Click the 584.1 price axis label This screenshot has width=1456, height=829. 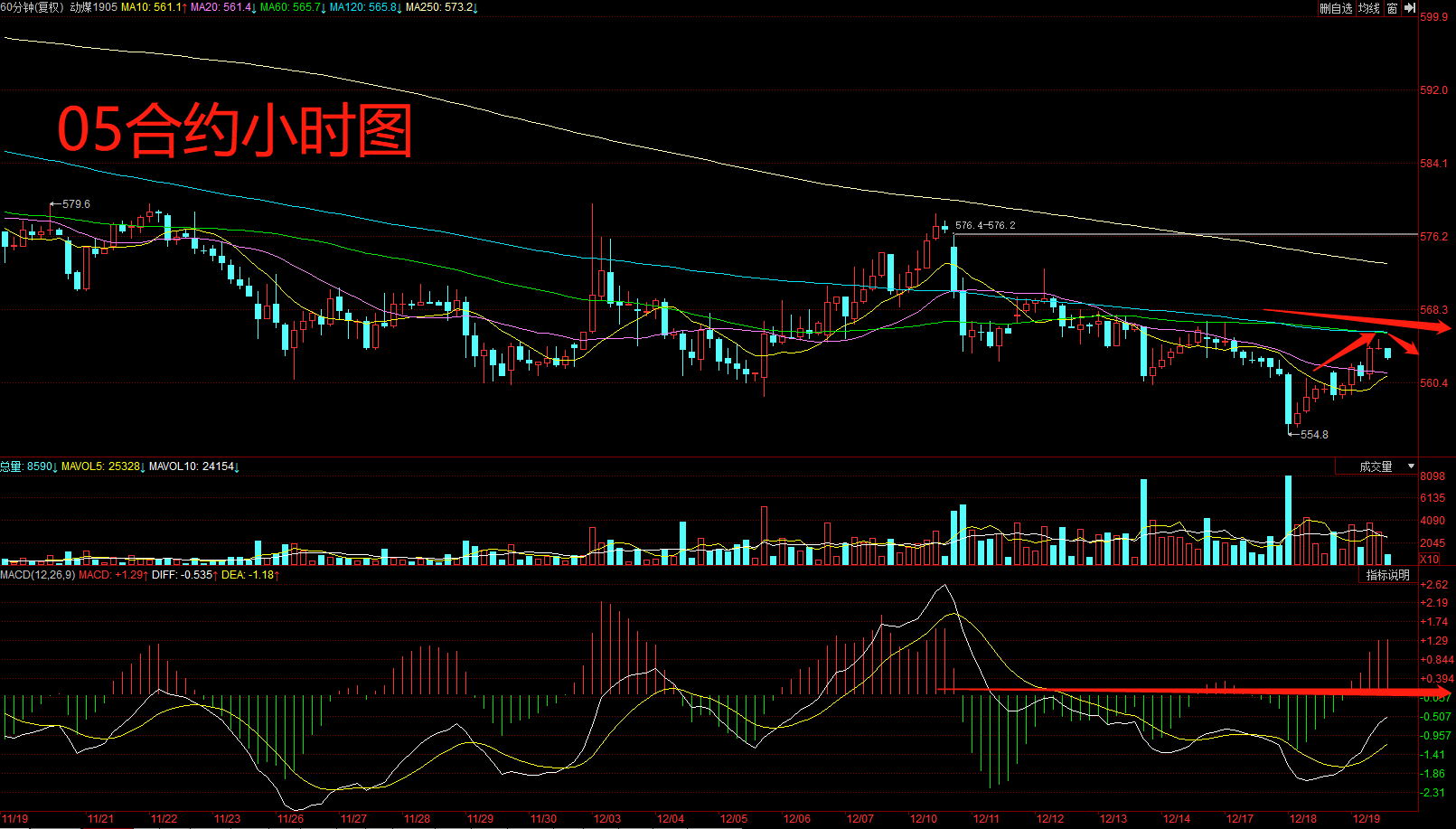click(x=1434, y=164)
